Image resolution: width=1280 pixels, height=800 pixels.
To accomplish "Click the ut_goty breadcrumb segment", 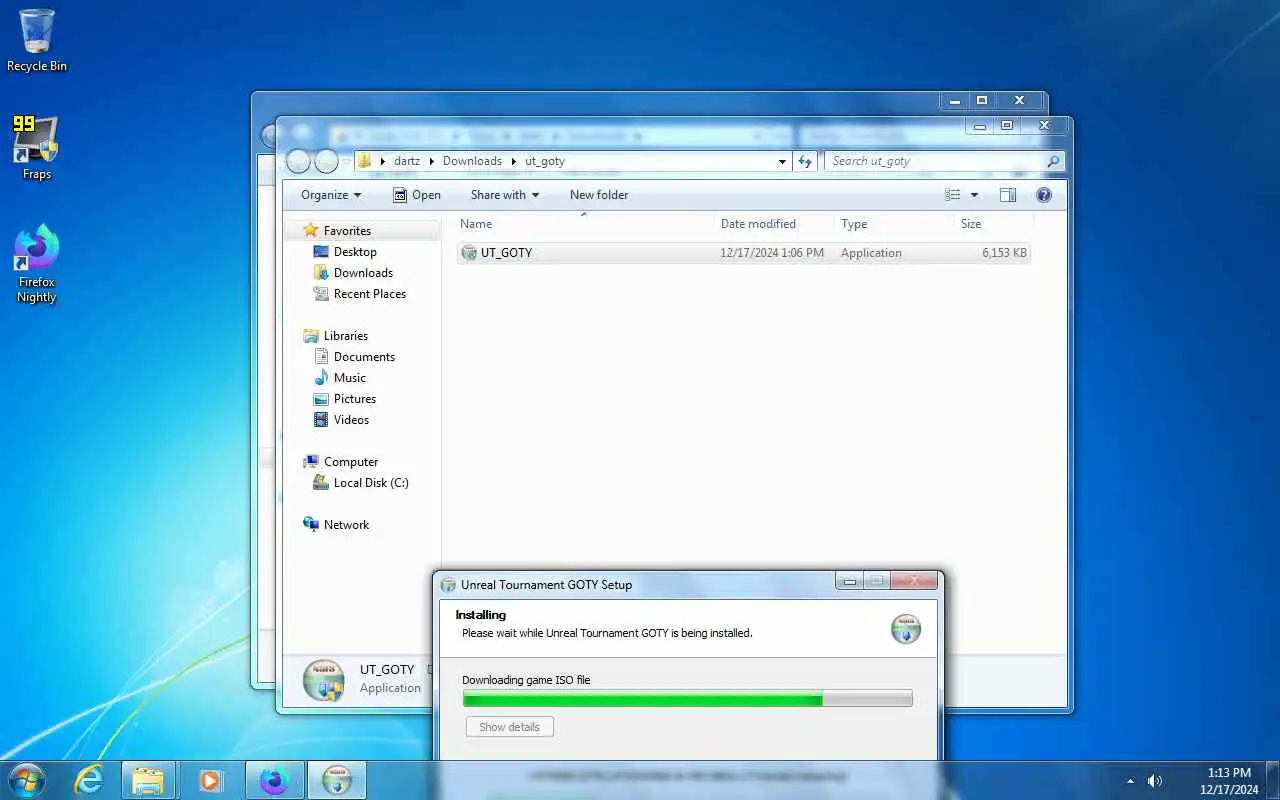I will pyautogui.click(x=545, y=161).
